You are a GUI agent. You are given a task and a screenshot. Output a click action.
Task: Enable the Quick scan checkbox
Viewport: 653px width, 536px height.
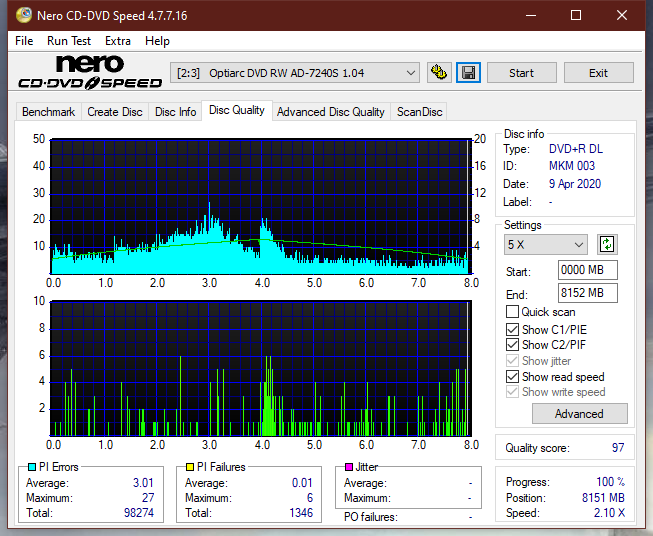(513, 312)
